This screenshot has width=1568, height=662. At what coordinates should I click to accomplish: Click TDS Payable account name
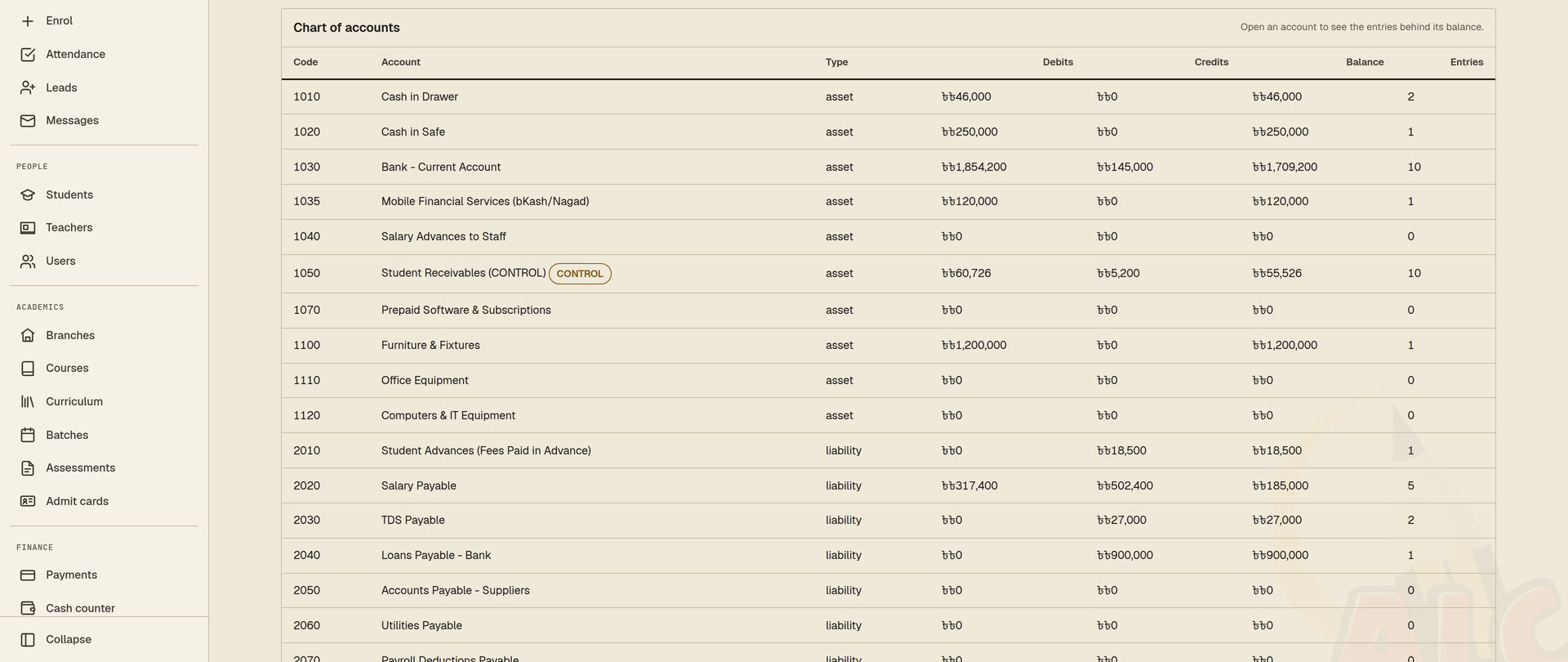tap(413, 521)
